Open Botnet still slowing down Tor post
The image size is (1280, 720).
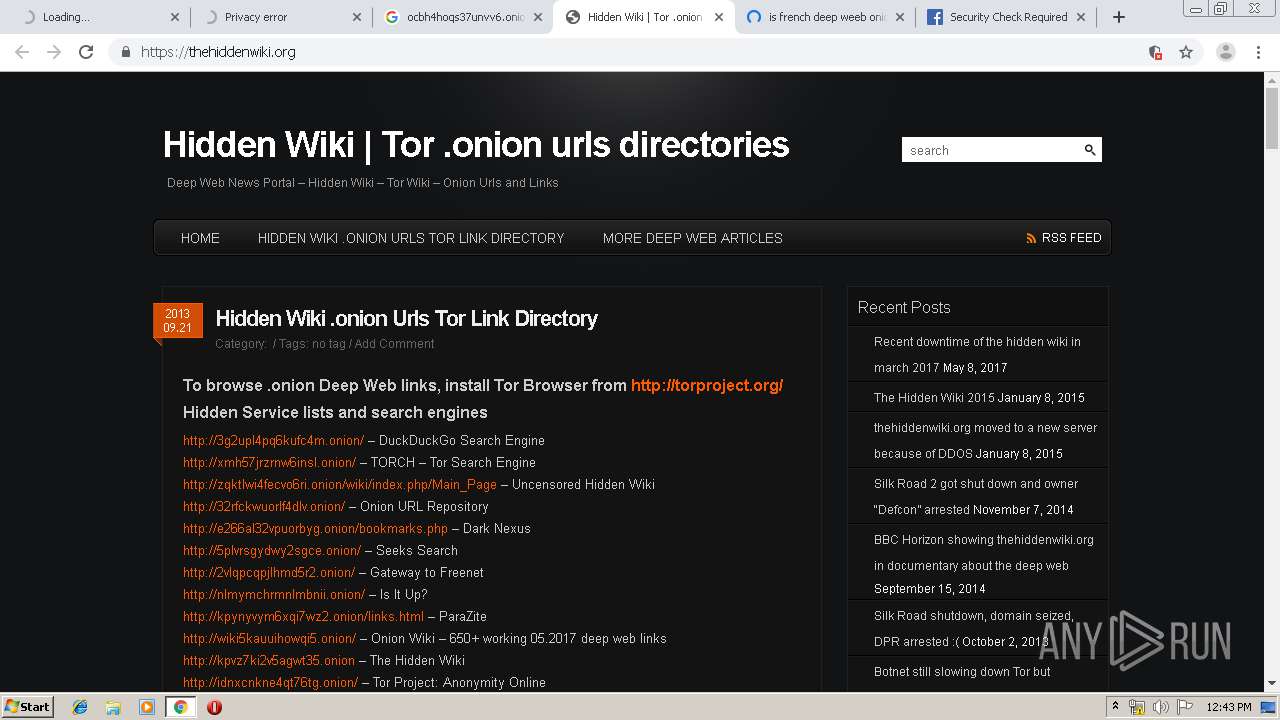(962, 672)
